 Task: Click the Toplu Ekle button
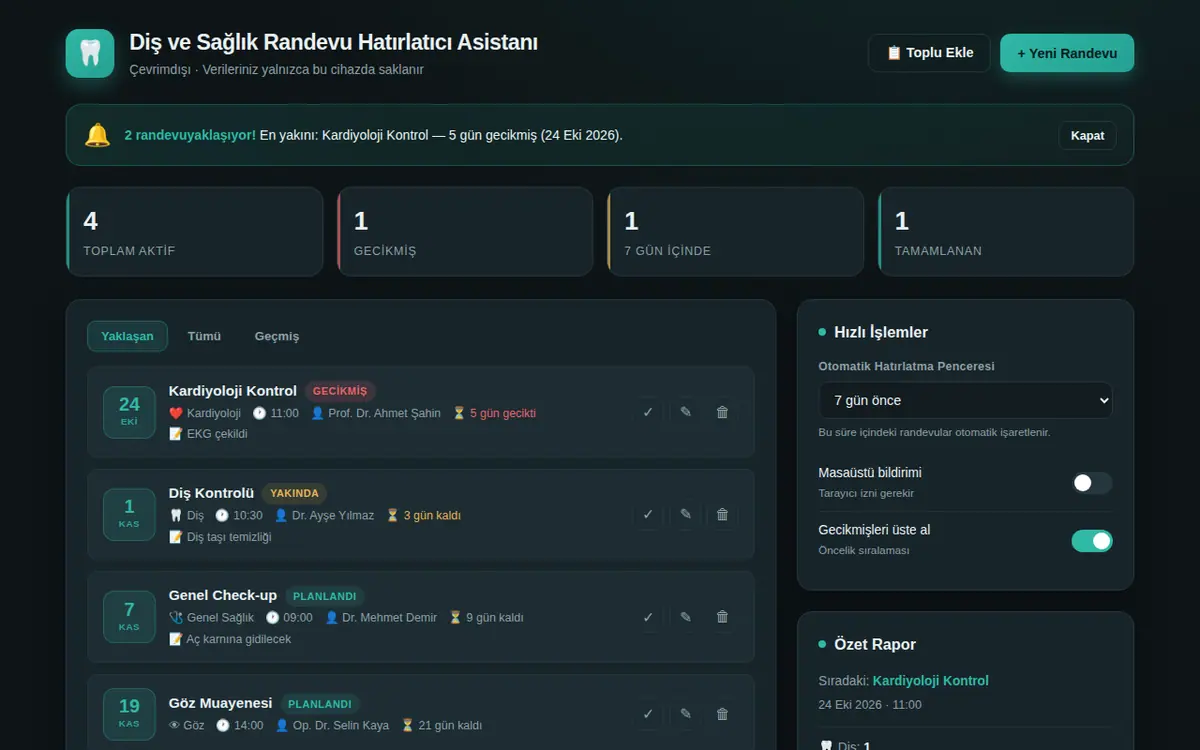929,53
